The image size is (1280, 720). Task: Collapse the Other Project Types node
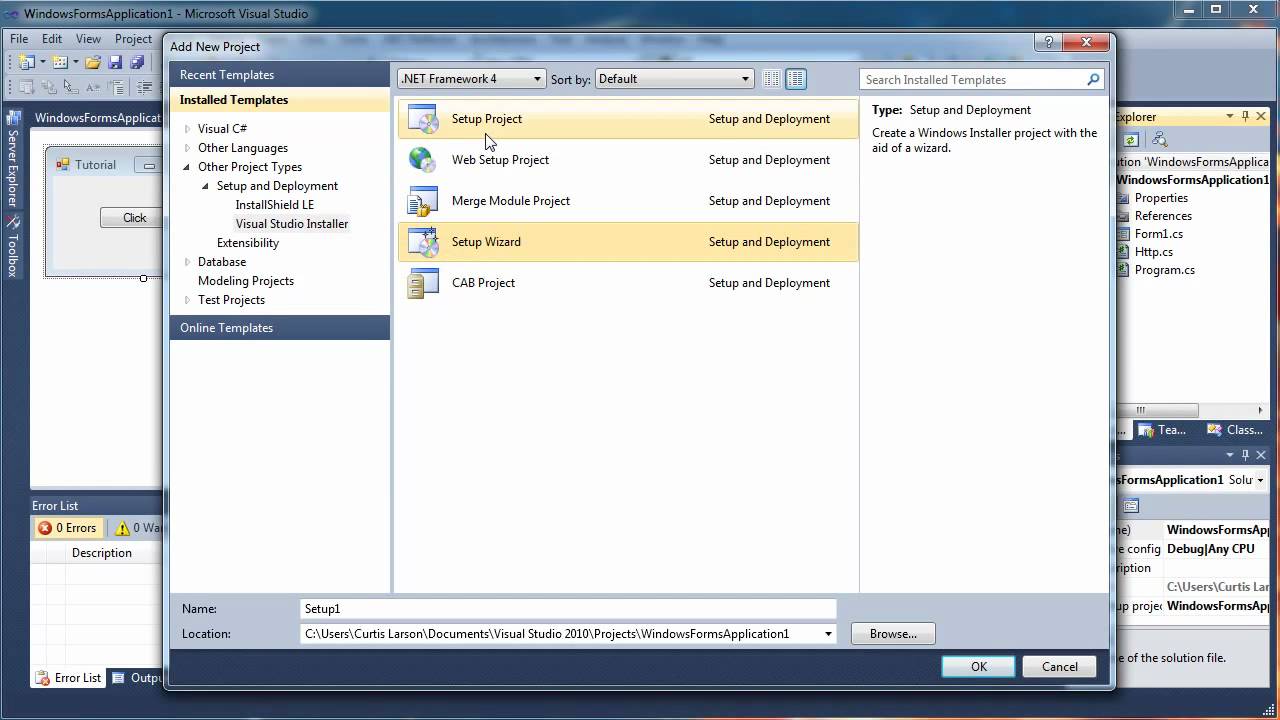click(x=187, y=167)
